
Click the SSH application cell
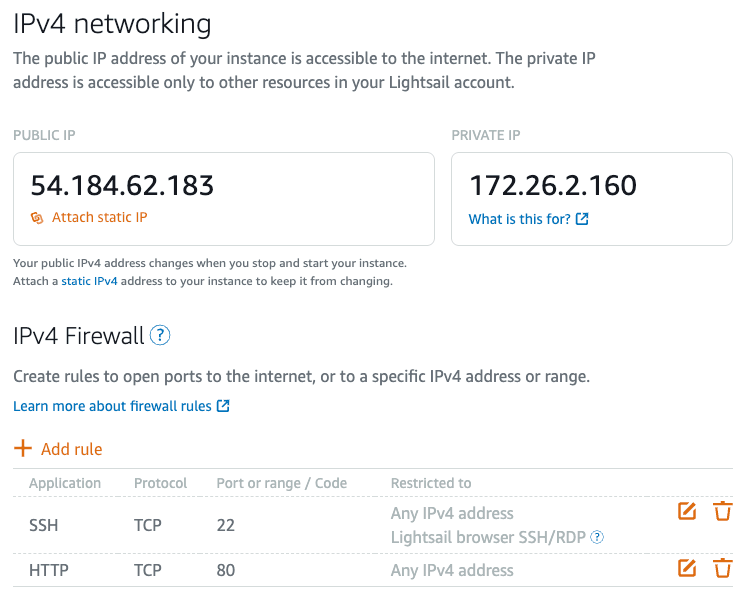43,526
